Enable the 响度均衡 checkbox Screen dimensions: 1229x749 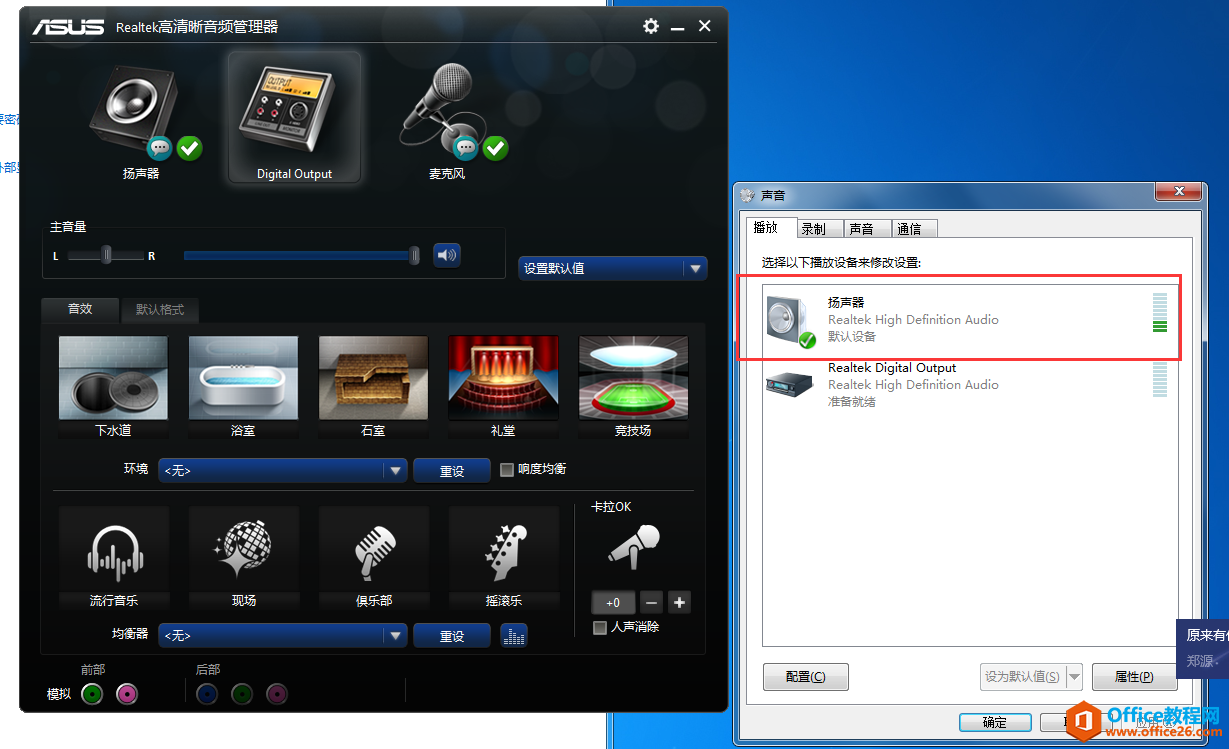[507, 469]
